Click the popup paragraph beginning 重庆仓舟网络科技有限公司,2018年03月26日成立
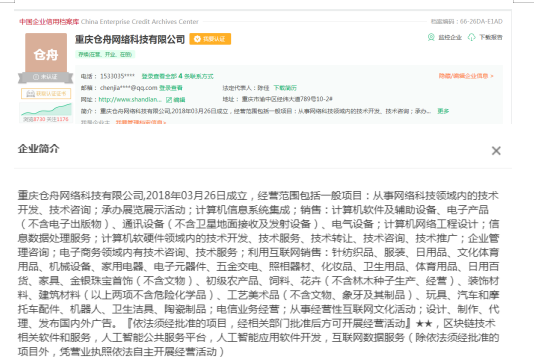Viewport: 538px width, 360px height. point(258,273)
